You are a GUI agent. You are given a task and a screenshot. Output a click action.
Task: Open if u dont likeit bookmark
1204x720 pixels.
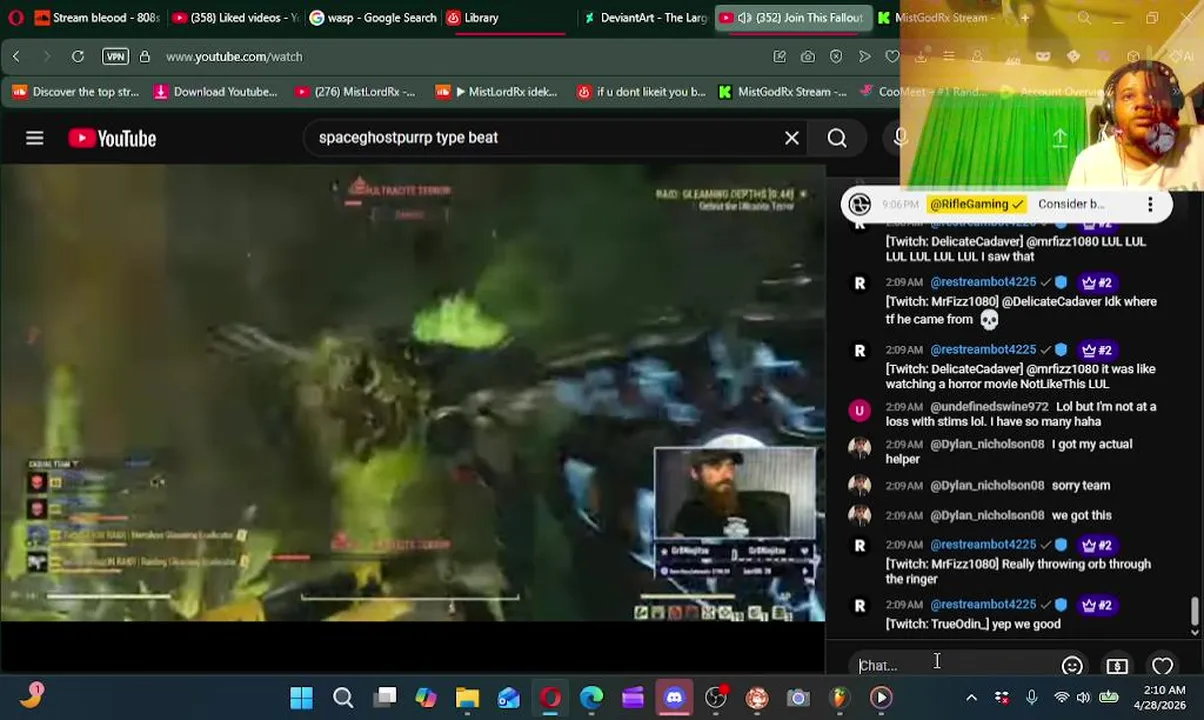(x=641, y=92)
